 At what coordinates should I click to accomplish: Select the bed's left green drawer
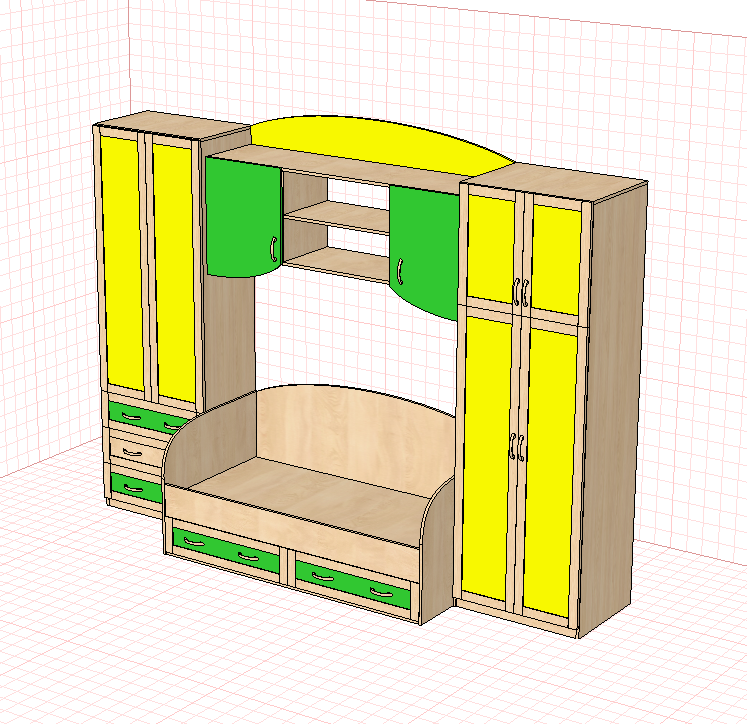click(226, 550)
